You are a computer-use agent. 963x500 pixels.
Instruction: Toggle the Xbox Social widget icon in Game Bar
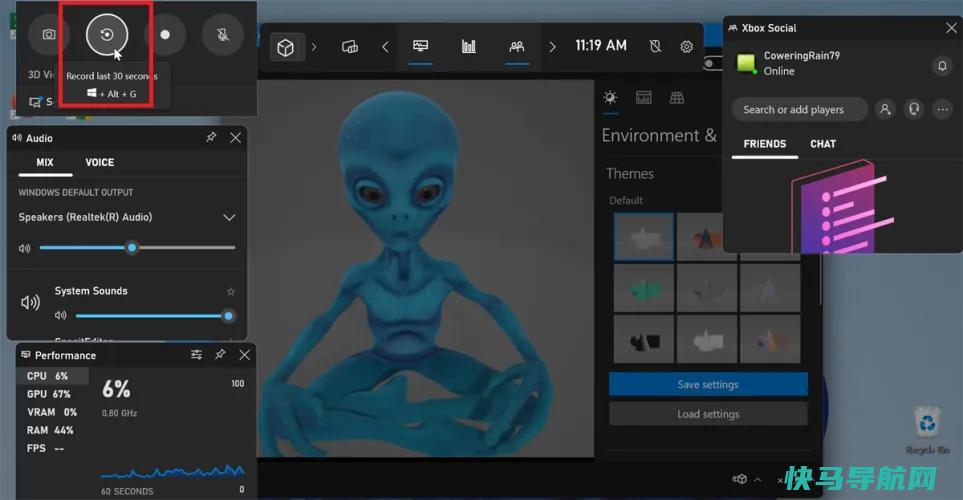pos(517,46)
